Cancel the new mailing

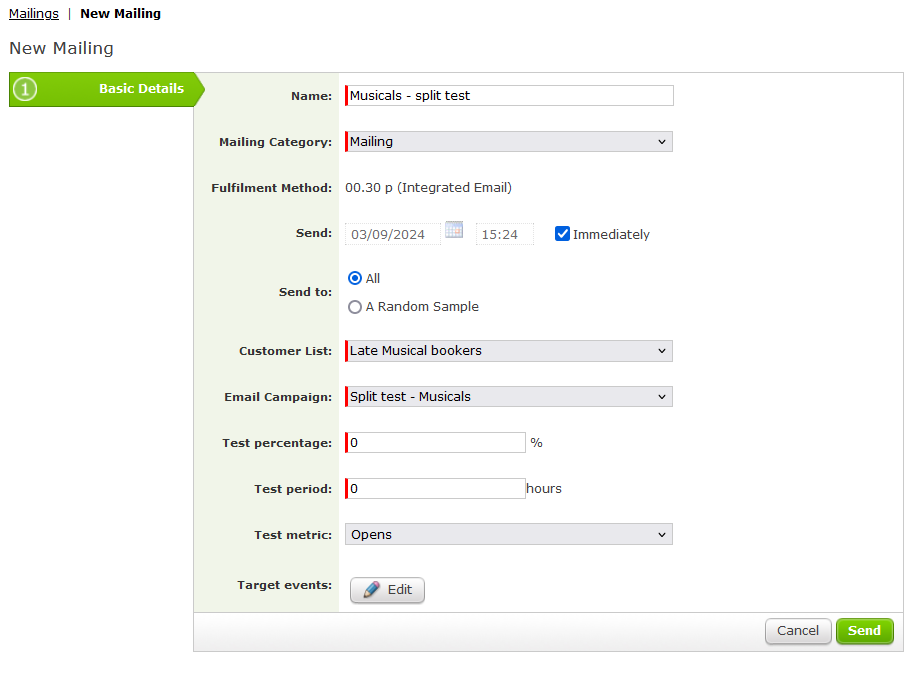798,631
